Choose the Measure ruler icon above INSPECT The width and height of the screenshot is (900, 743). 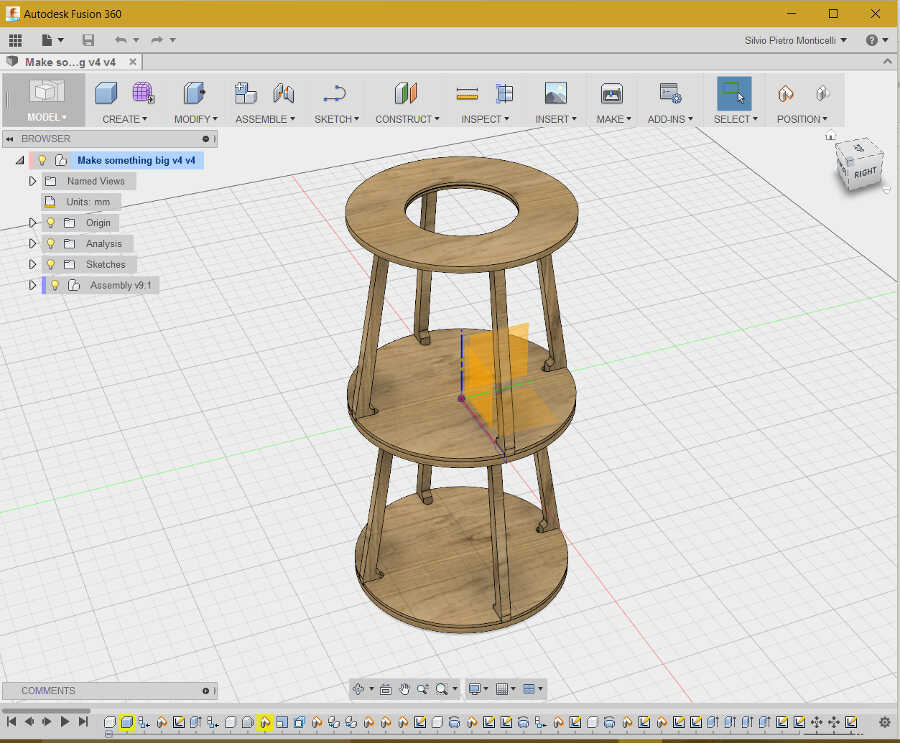467,94
